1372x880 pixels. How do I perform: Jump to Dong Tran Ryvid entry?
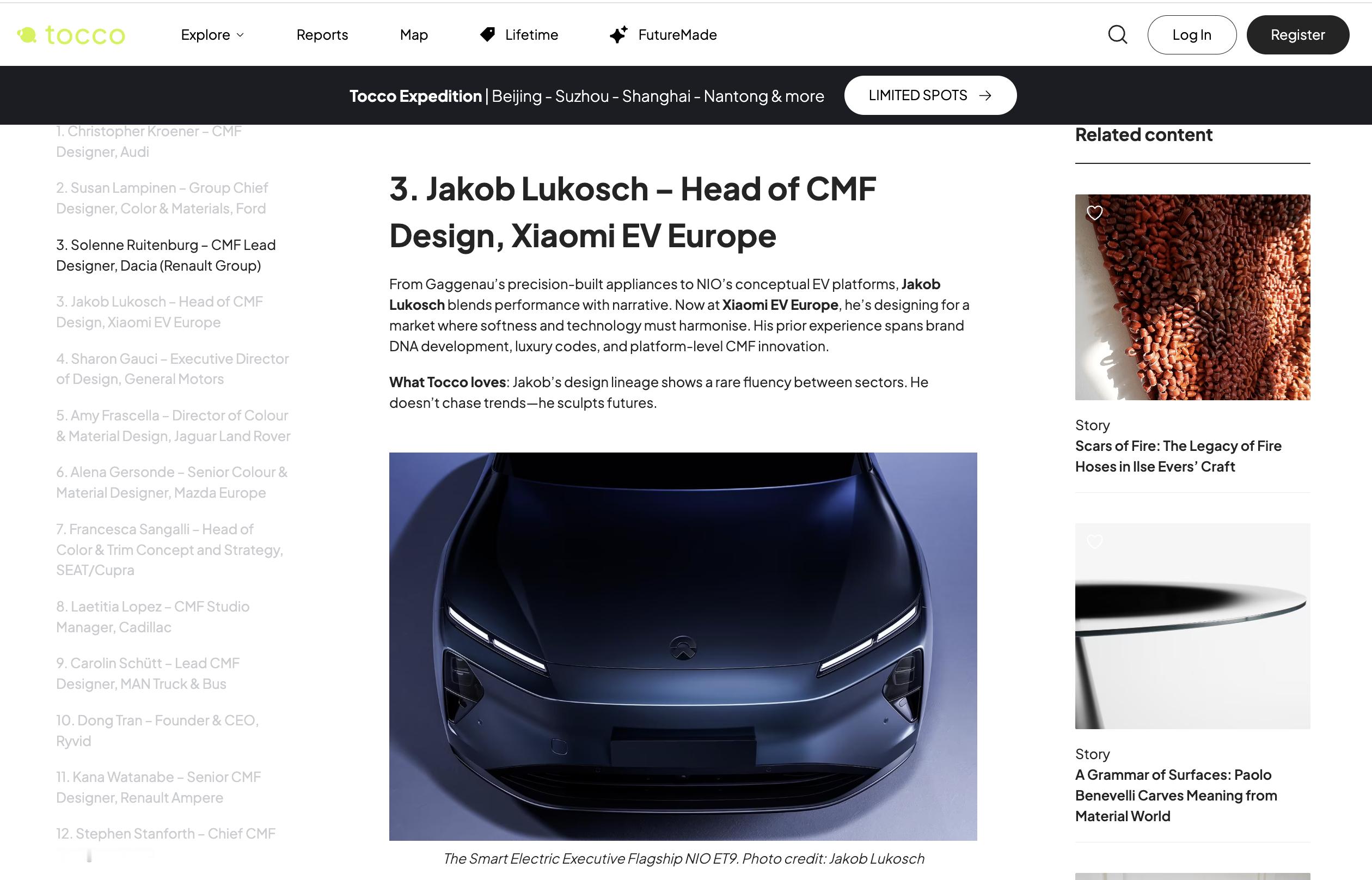(x=158, y=730)
